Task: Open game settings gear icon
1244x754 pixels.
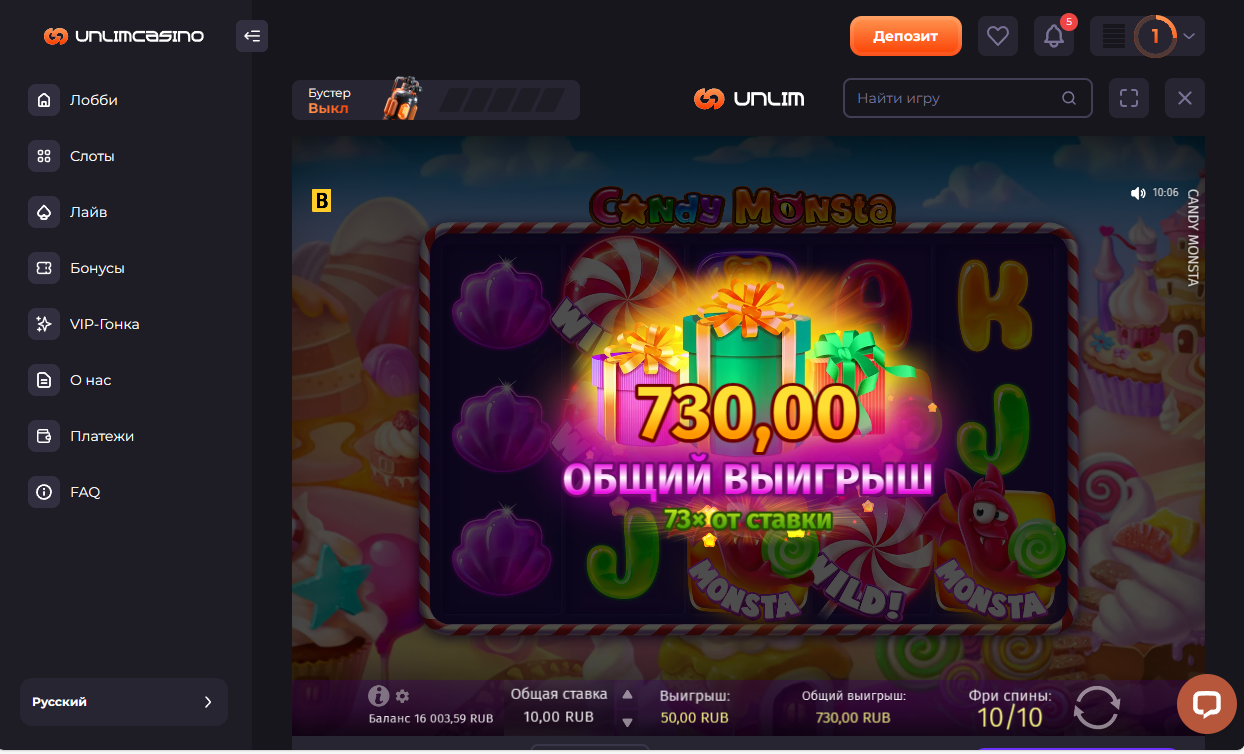Action: pos(403,696)
